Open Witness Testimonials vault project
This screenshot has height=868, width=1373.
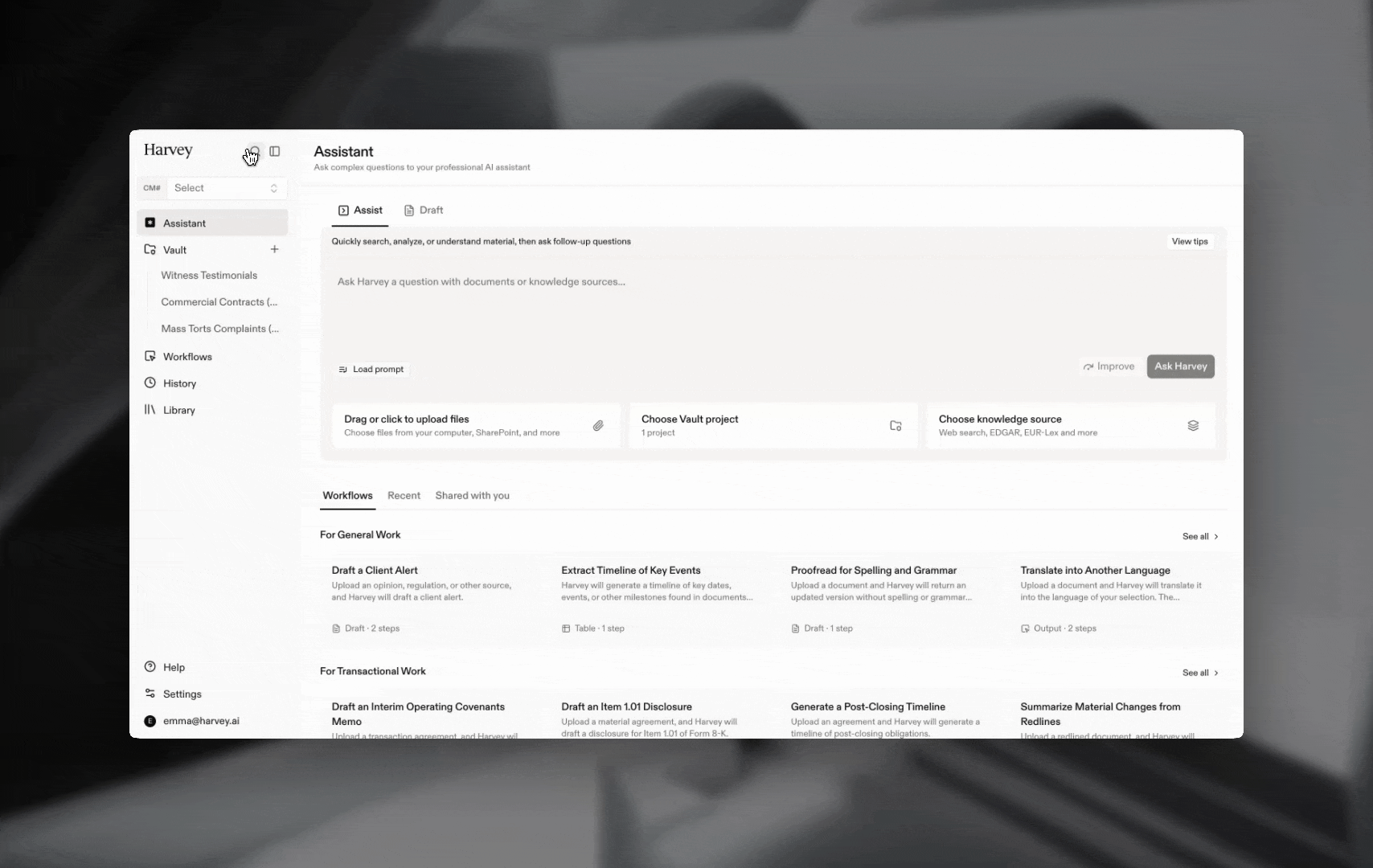[x=209, y=275]
